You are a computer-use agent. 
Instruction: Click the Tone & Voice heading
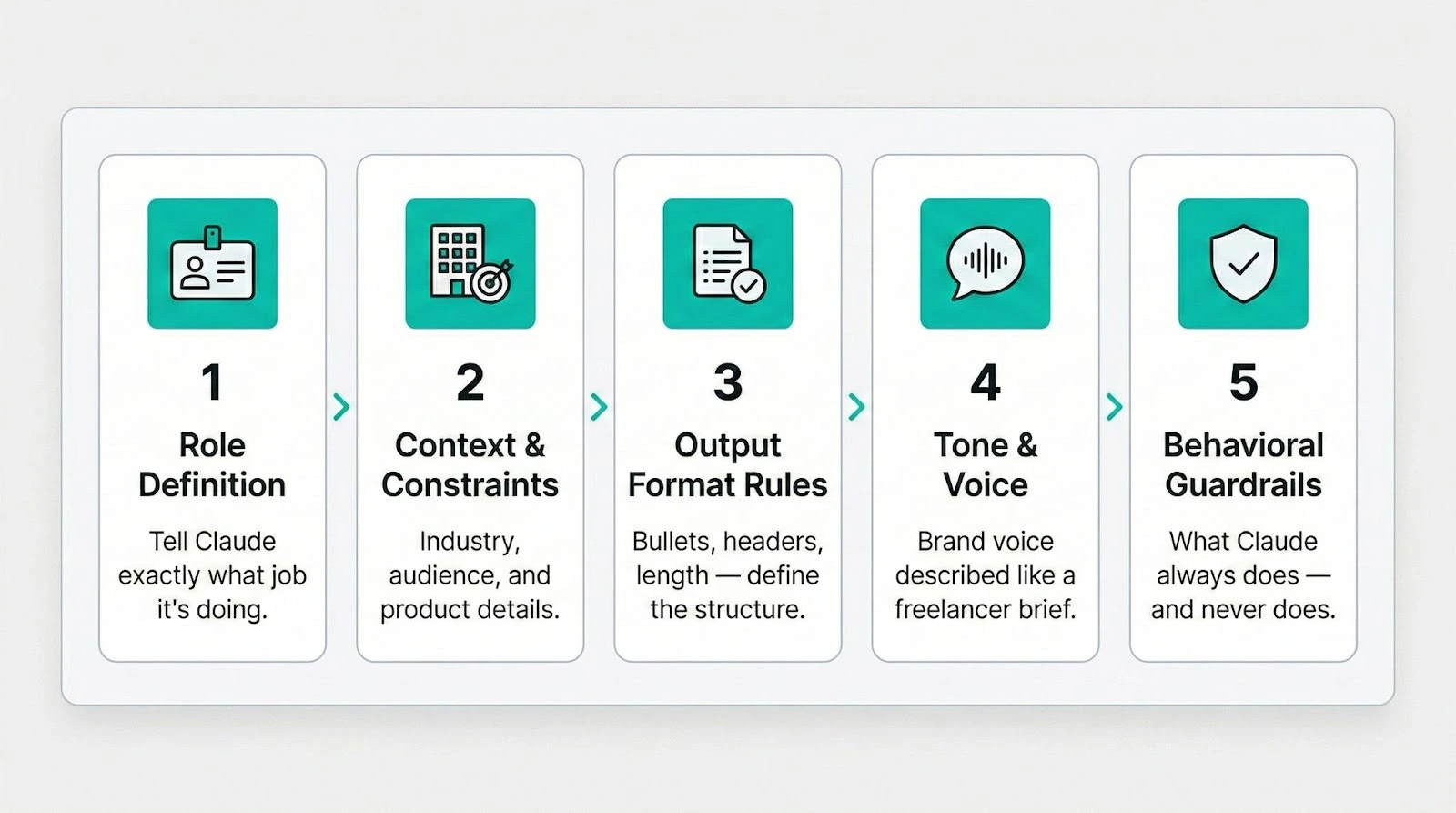point(986,465)
